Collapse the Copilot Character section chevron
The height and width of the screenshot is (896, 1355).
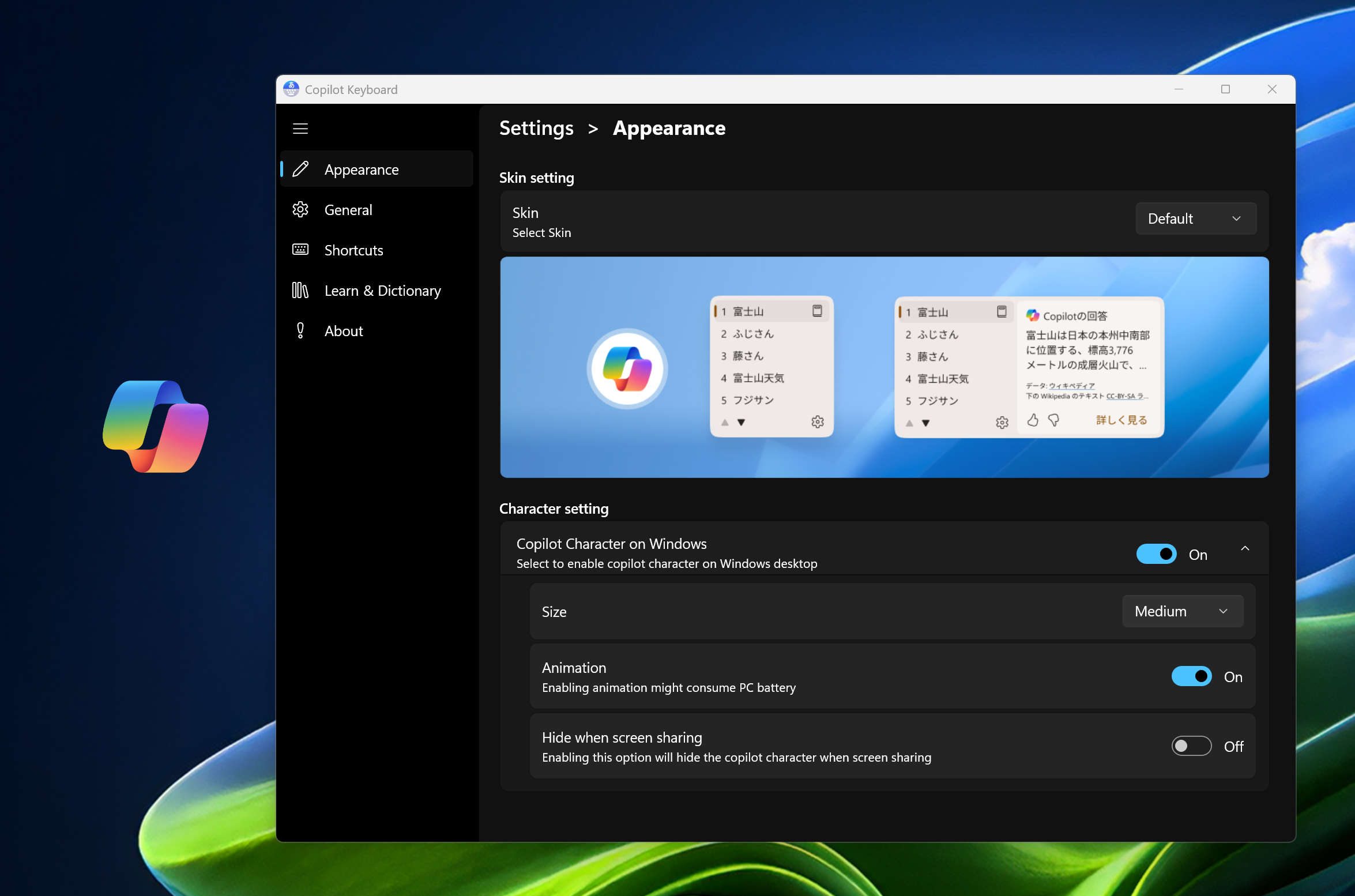(x=1245, y=548)
